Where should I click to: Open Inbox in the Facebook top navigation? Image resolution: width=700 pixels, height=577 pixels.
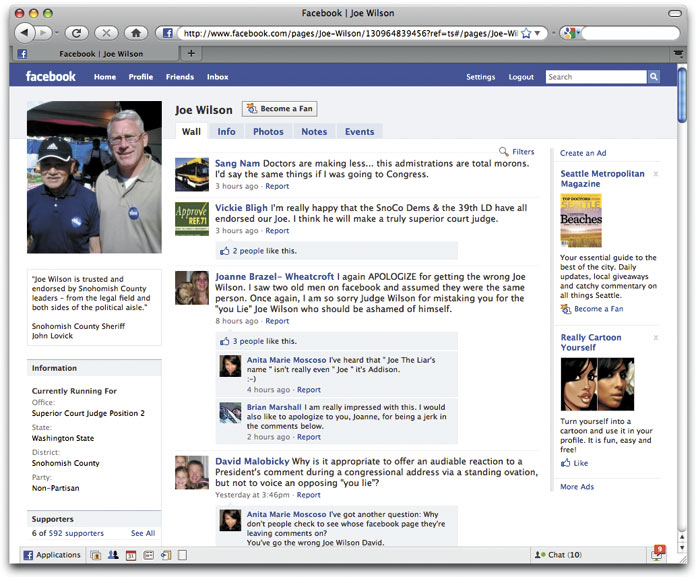[217, 77]
